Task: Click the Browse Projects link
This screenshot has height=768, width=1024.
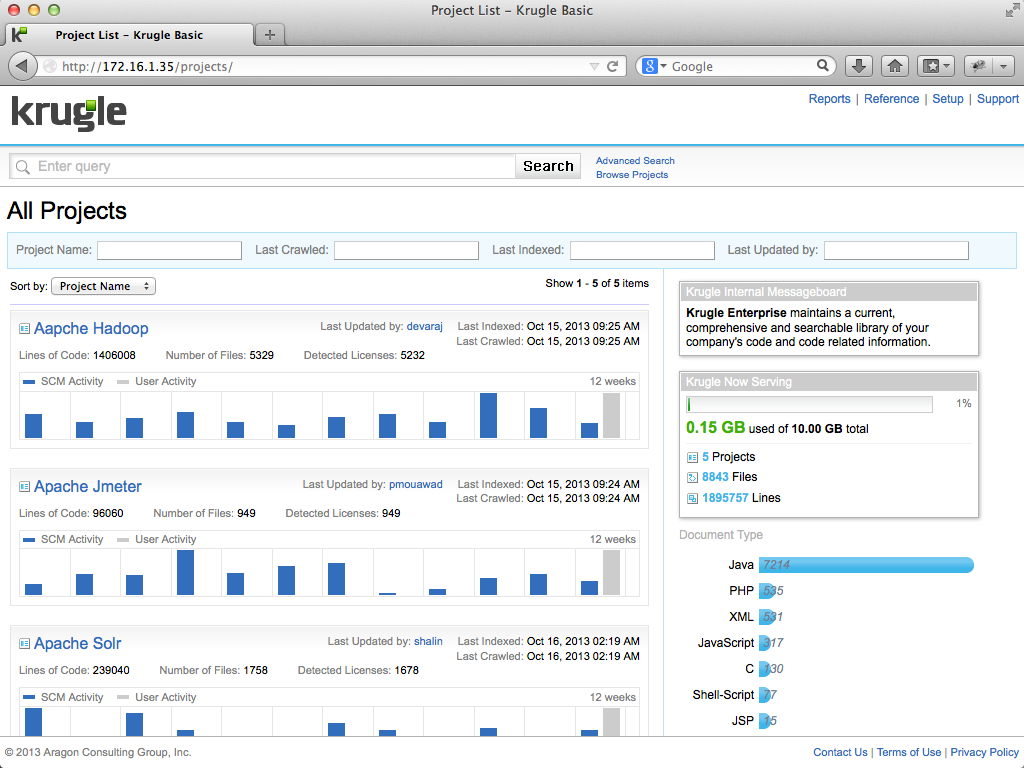Action: [x=632, y=175]
